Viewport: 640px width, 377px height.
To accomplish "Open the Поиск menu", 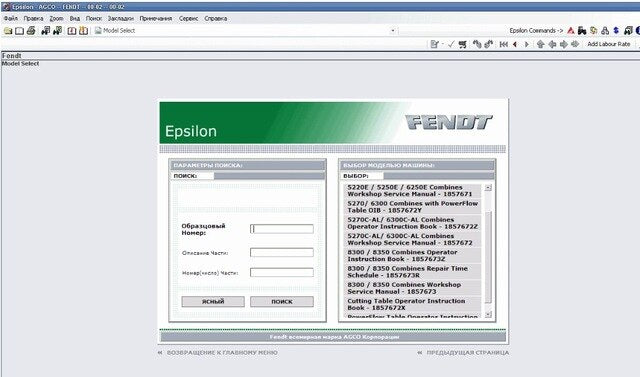I will 93,18.
